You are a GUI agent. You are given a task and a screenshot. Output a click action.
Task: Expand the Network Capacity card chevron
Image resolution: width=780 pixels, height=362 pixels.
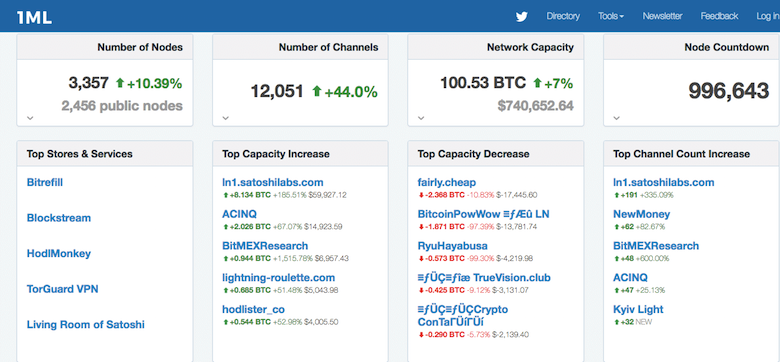421,118
